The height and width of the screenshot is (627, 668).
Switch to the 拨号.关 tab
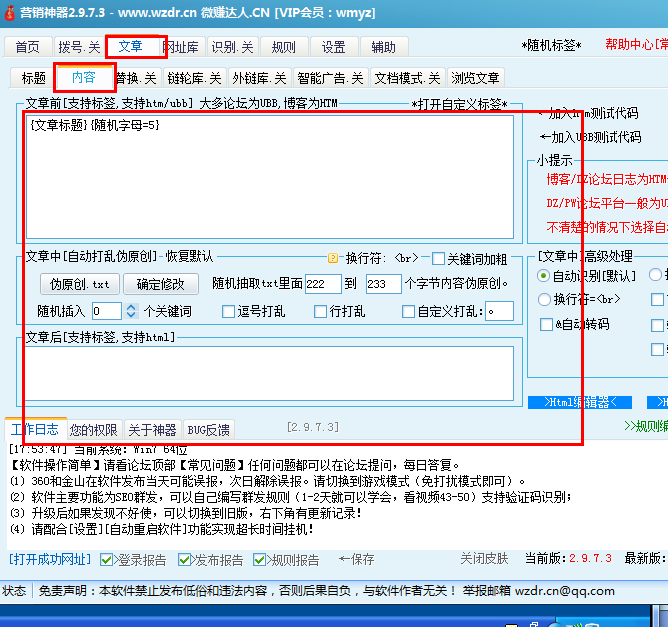point(79,47)
